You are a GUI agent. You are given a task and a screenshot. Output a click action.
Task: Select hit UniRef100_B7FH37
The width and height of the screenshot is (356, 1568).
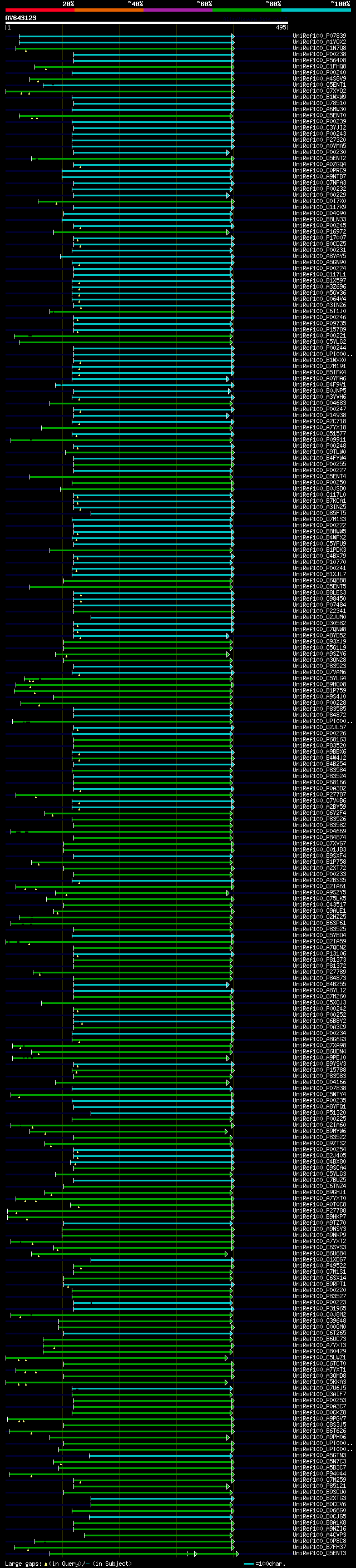(x=319, y=1547)
